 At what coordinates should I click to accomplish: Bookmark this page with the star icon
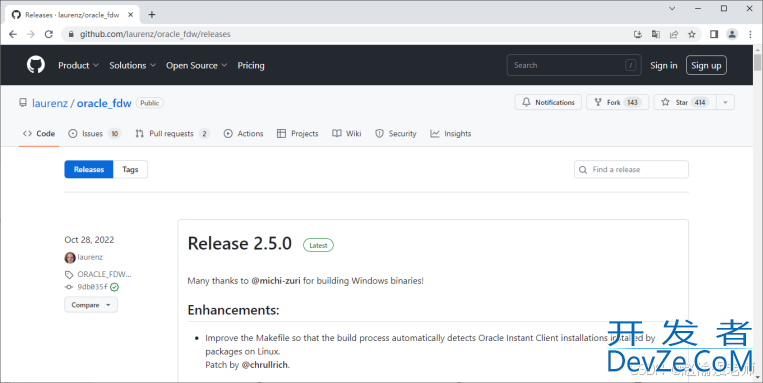[x=691, y=34]
